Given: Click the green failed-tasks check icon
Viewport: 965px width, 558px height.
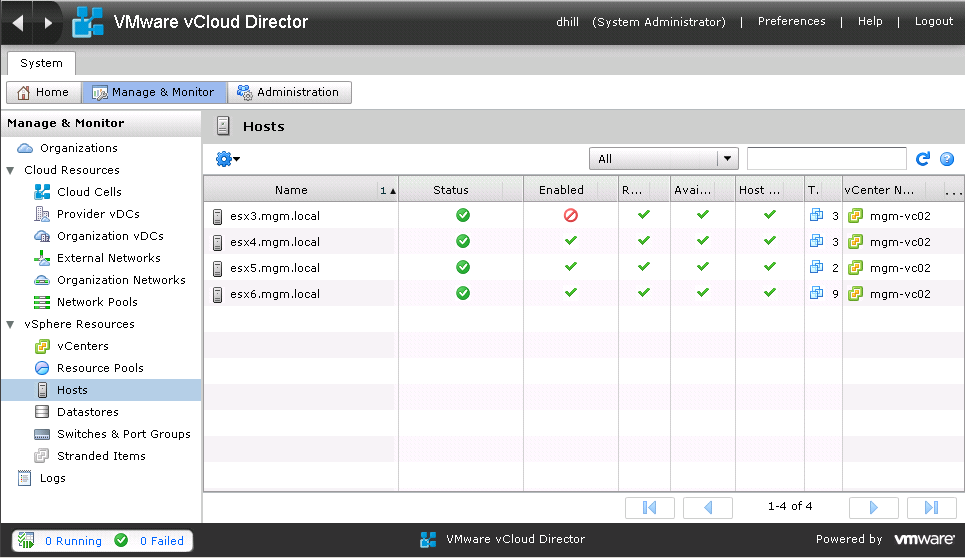Looking at the screenshot, I should 121,540.
